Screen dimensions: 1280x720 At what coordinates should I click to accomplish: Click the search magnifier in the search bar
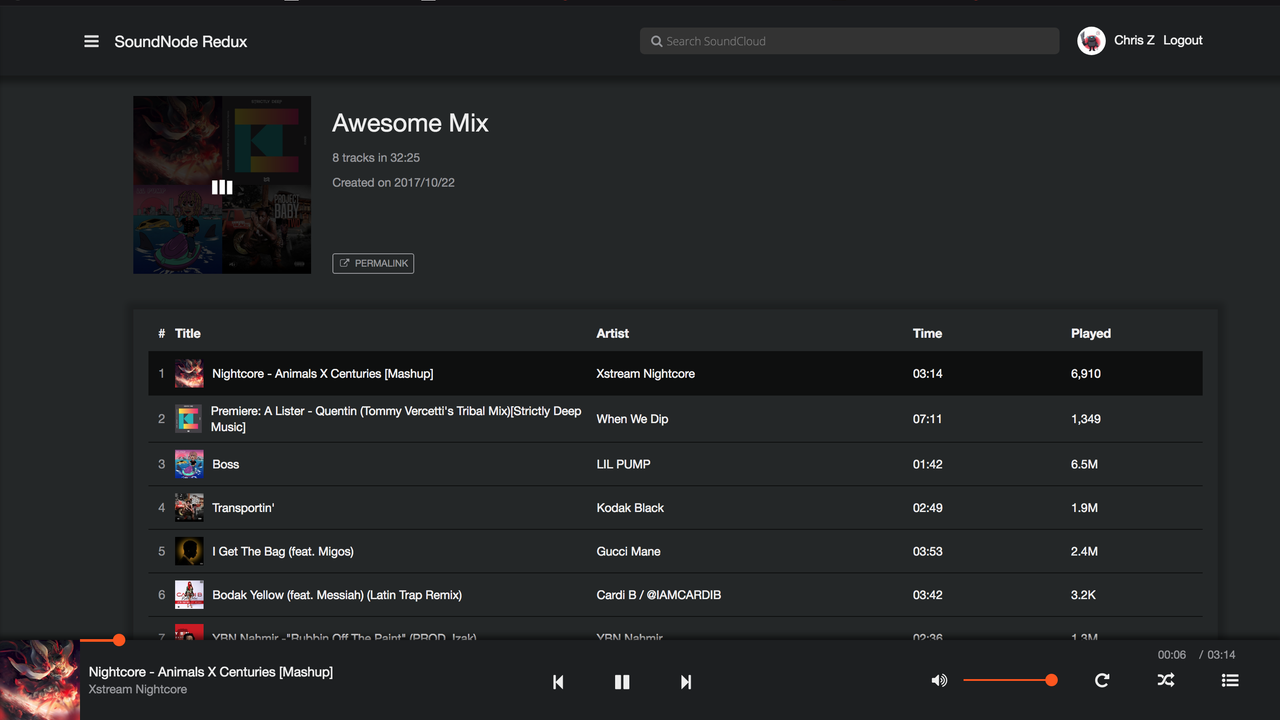tap(657, 41)
